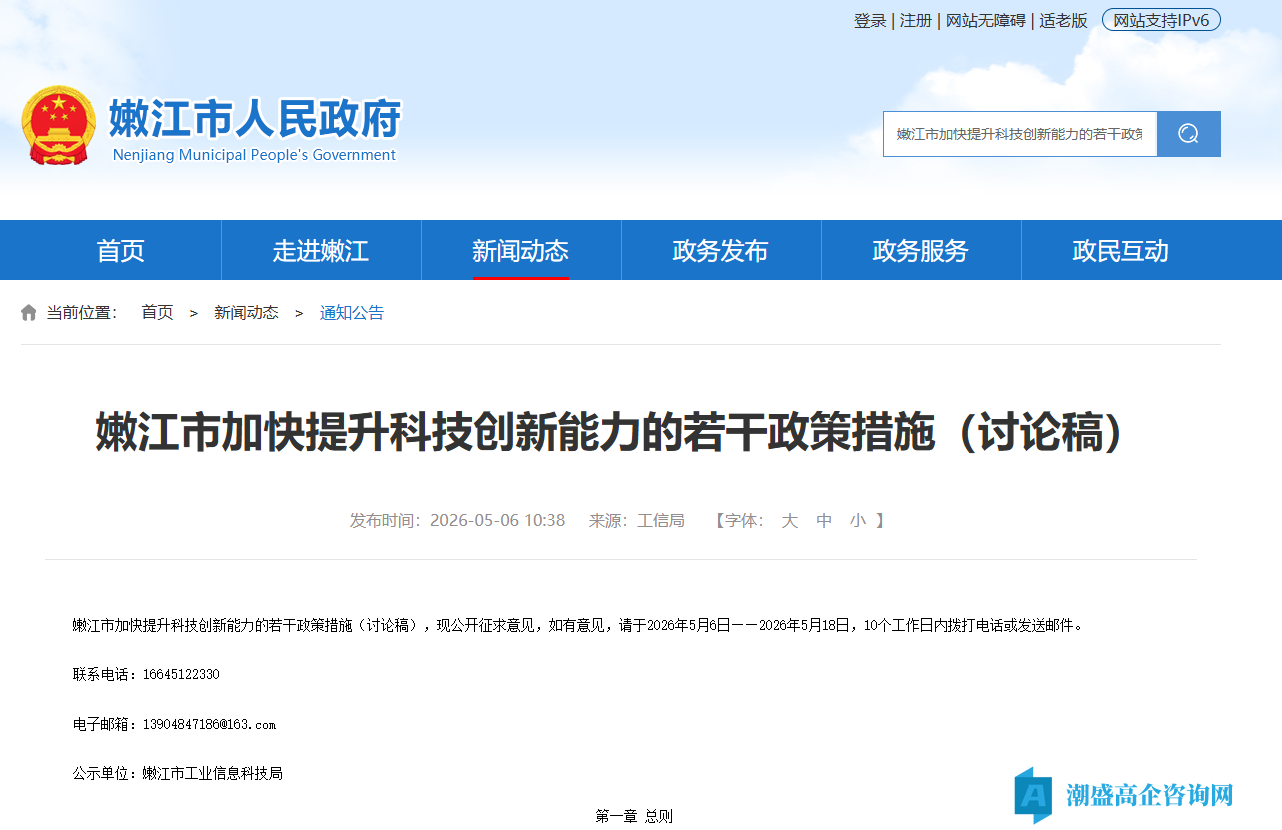Open the 政民互动 navigation tab
Image resolution: width=1282 pixels, height=830 pixels.
[x=1121, y=250]
